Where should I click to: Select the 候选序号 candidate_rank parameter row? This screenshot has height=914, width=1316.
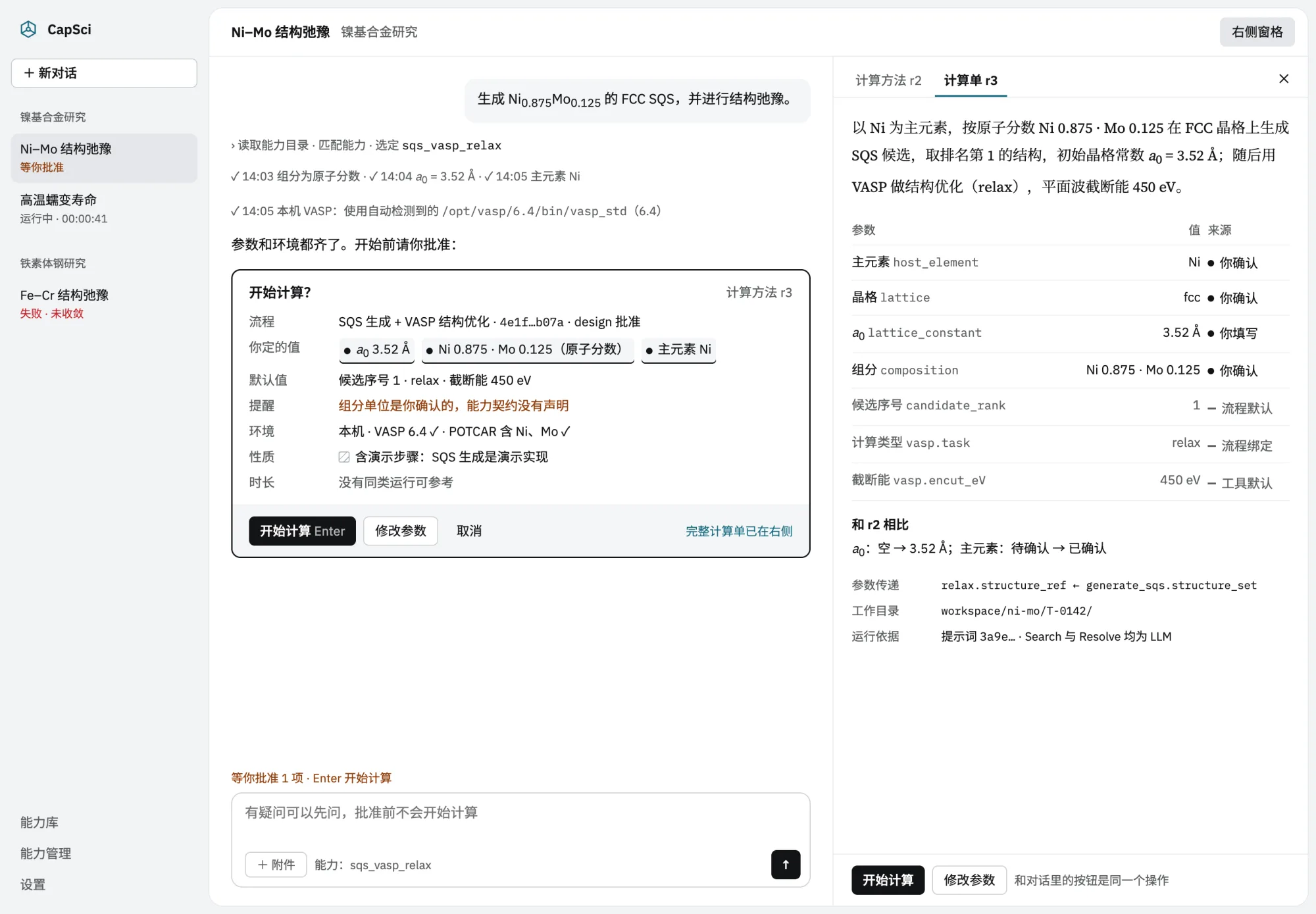point(1070,407)
